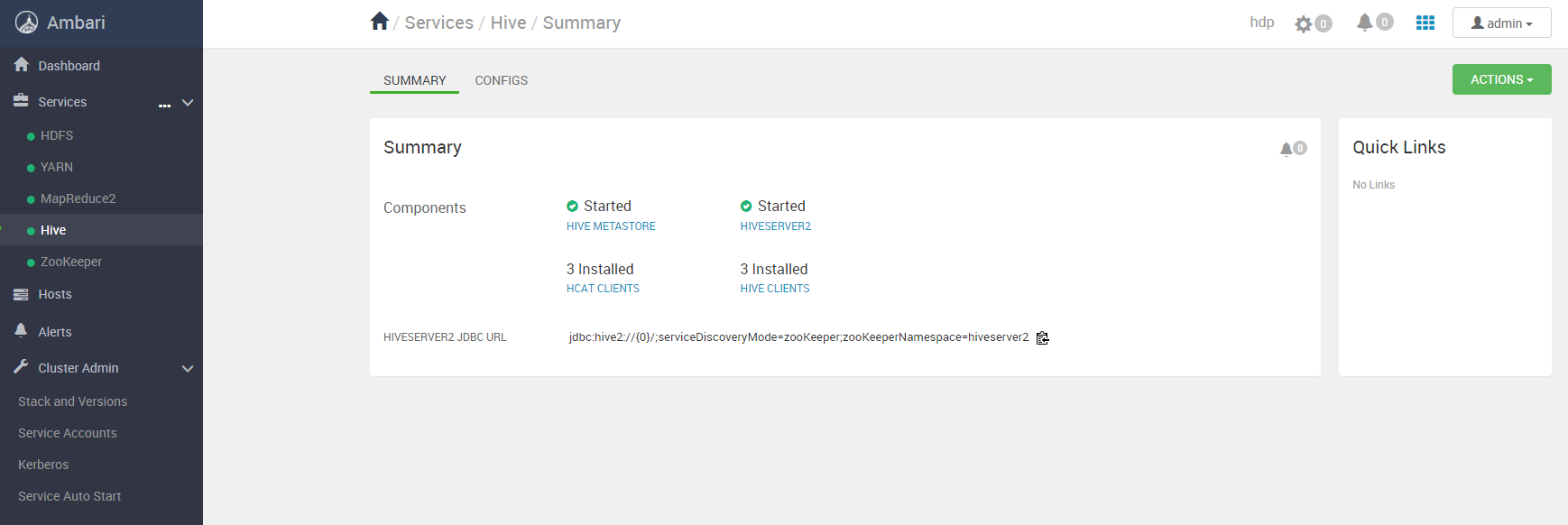Viewport: 1568px width, 525px height.
Task: Click the Ambari logo icon
Action: pos(27,23)
